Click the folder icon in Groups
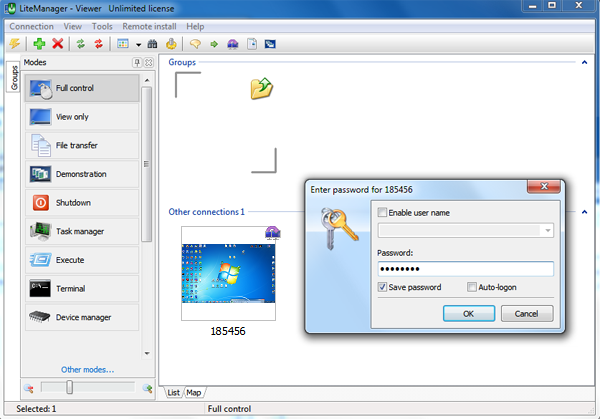This screenshot has height=419, width=600. point(262,88)
